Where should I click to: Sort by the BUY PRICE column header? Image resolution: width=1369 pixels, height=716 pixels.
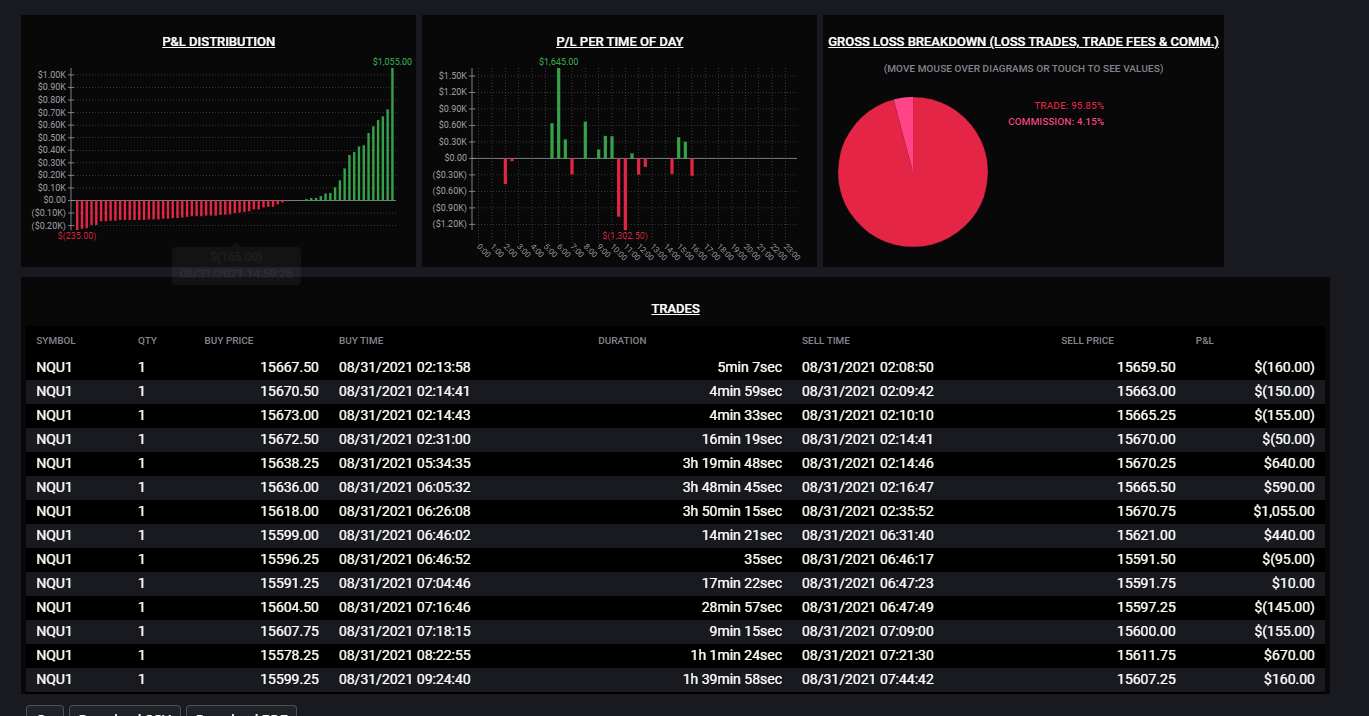pos(229,341)
